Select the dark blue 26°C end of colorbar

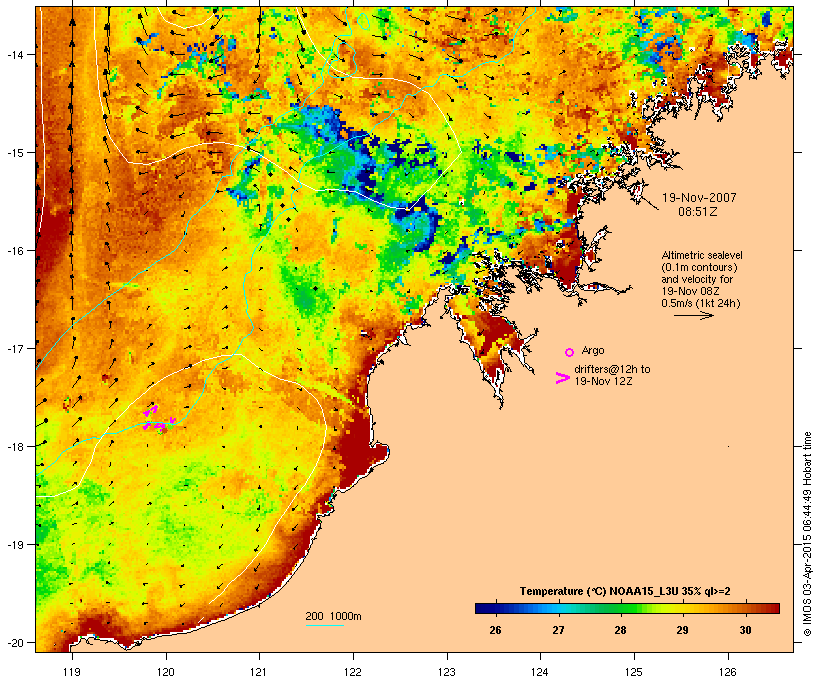pos(486,608)
